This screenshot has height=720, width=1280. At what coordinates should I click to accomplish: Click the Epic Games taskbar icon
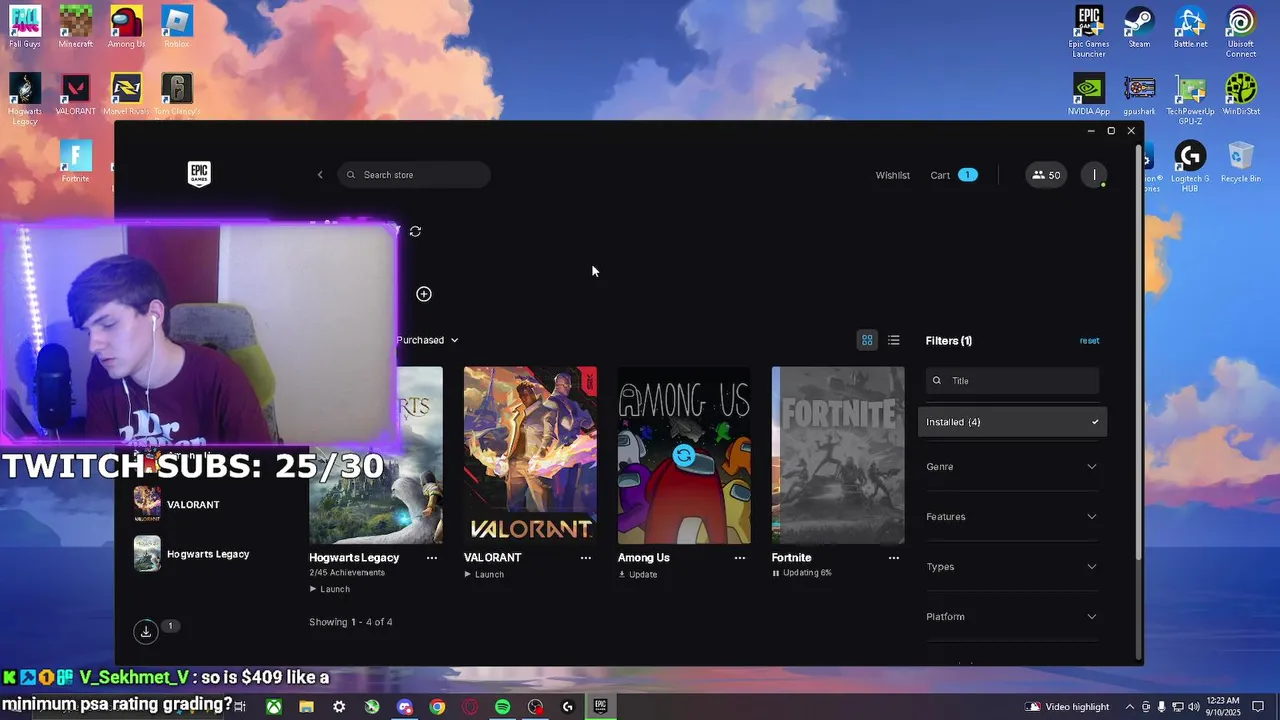tap(600, 706)
